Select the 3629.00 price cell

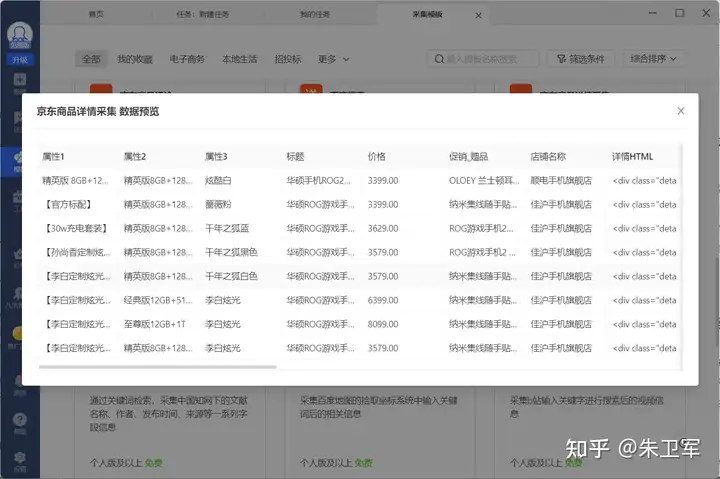pos(383,228)
